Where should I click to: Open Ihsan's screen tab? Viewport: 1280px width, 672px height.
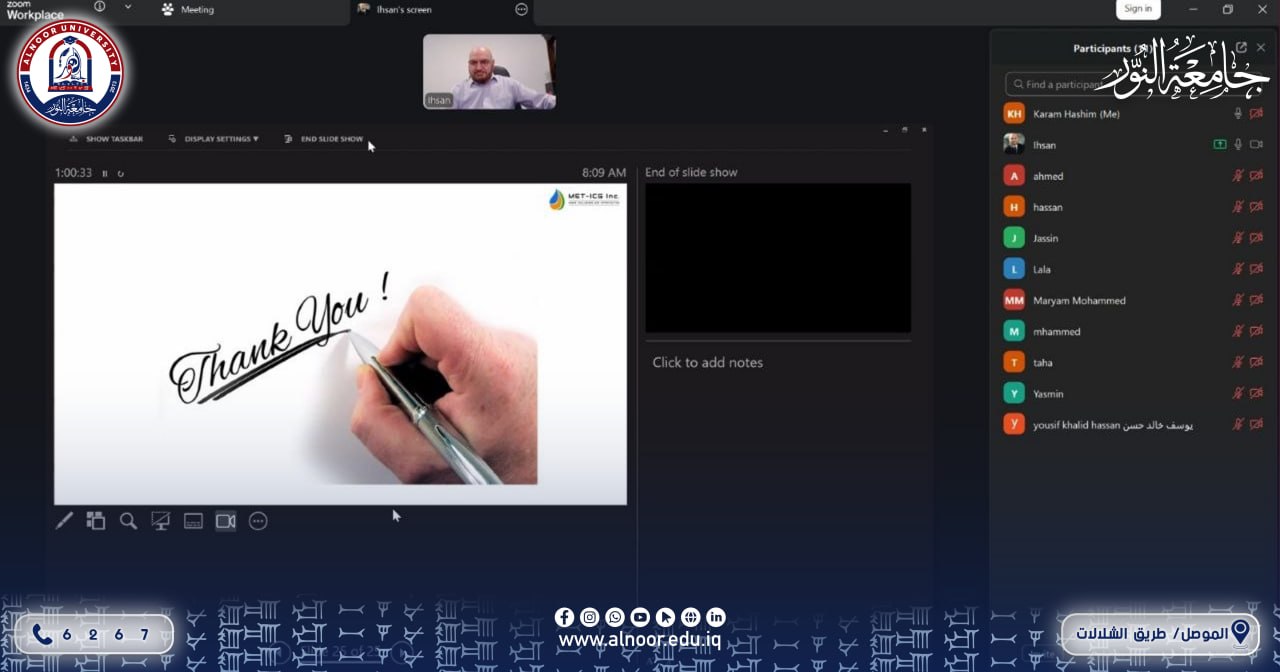pyautogui.click(x=402, y=10)
